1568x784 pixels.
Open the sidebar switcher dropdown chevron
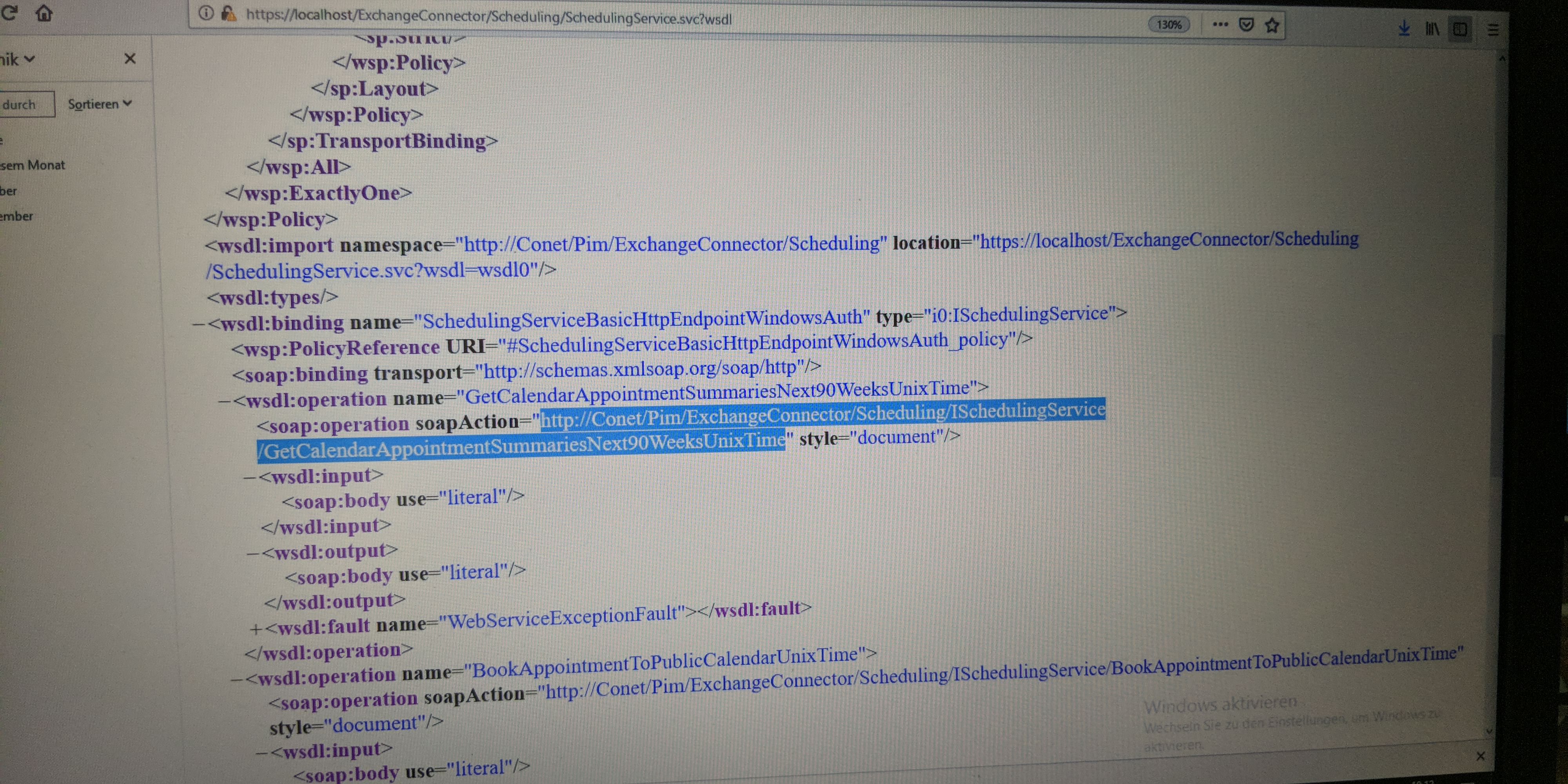pyautogui.click(x=29, y=59)
